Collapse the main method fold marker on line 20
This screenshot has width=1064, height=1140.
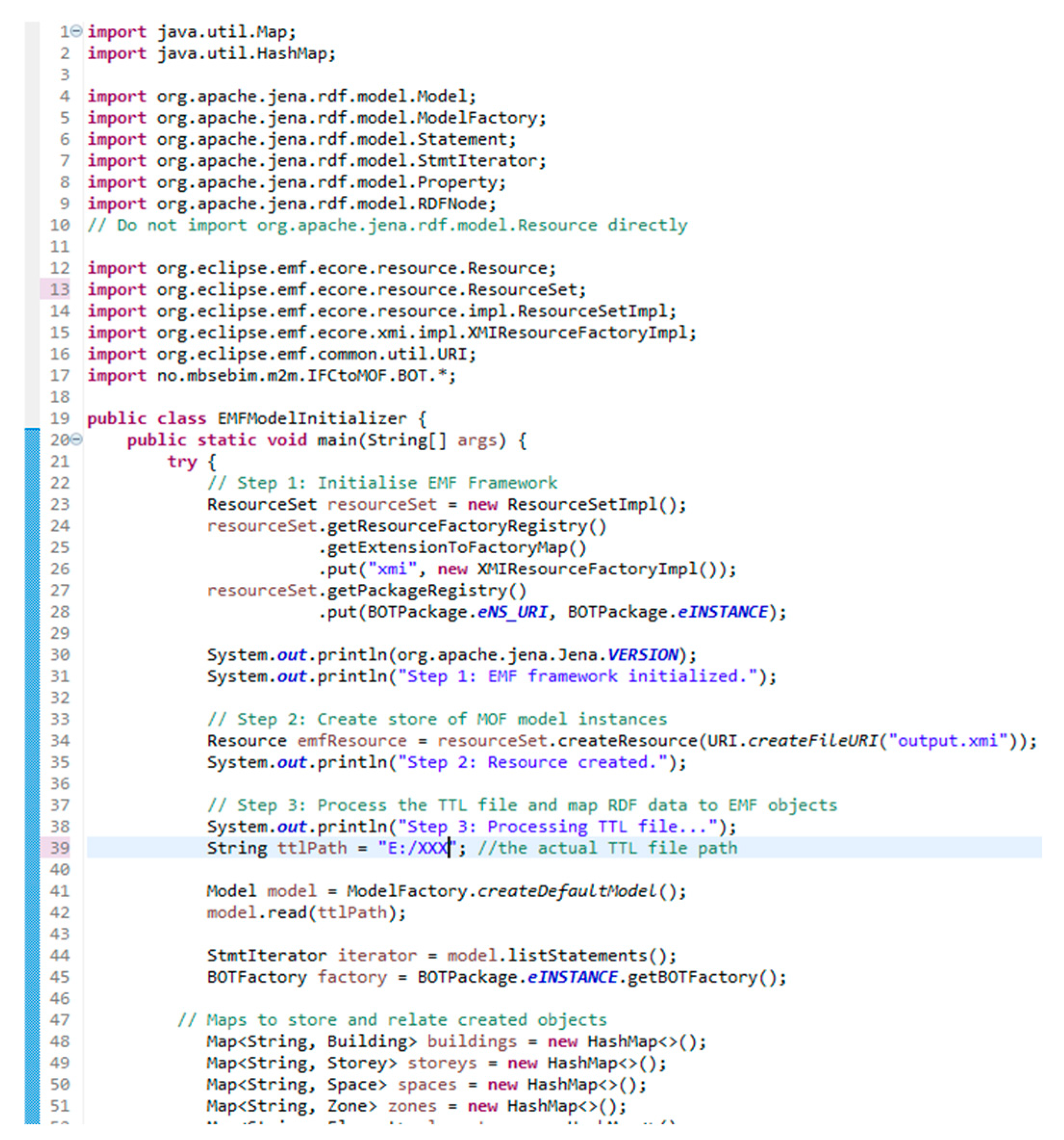point(76,440)
